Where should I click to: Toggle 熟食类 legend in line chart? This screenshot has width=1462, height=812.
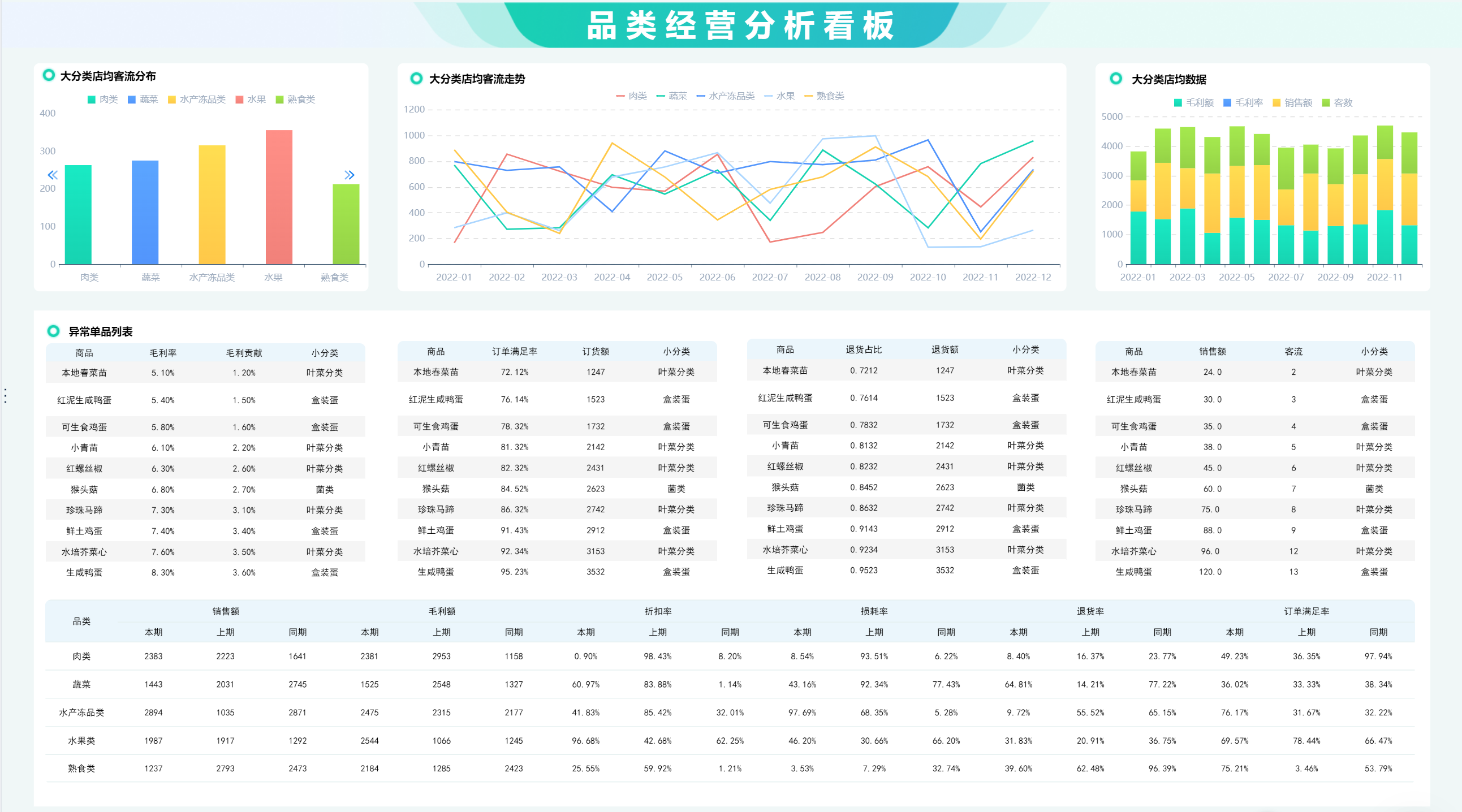(824, 96)
